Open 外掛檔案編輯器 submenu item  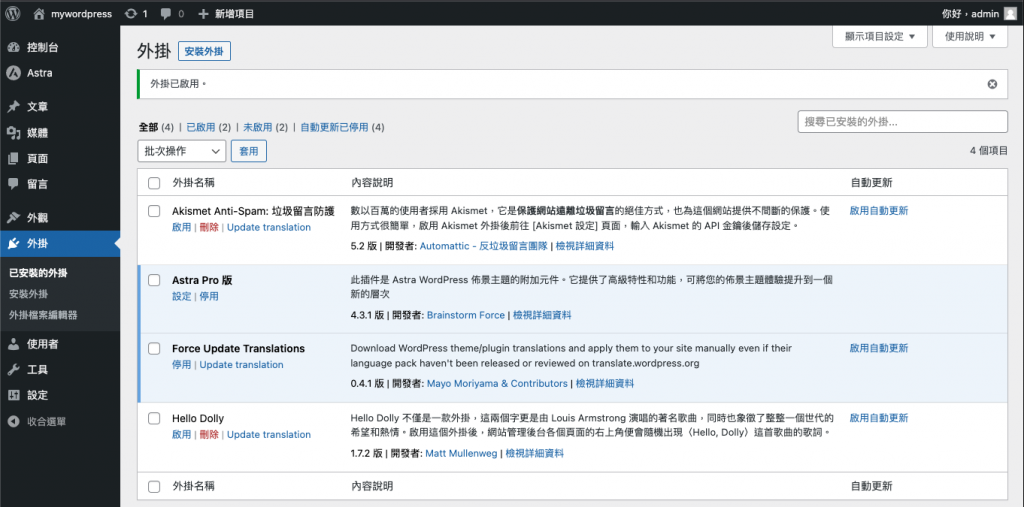43,315
